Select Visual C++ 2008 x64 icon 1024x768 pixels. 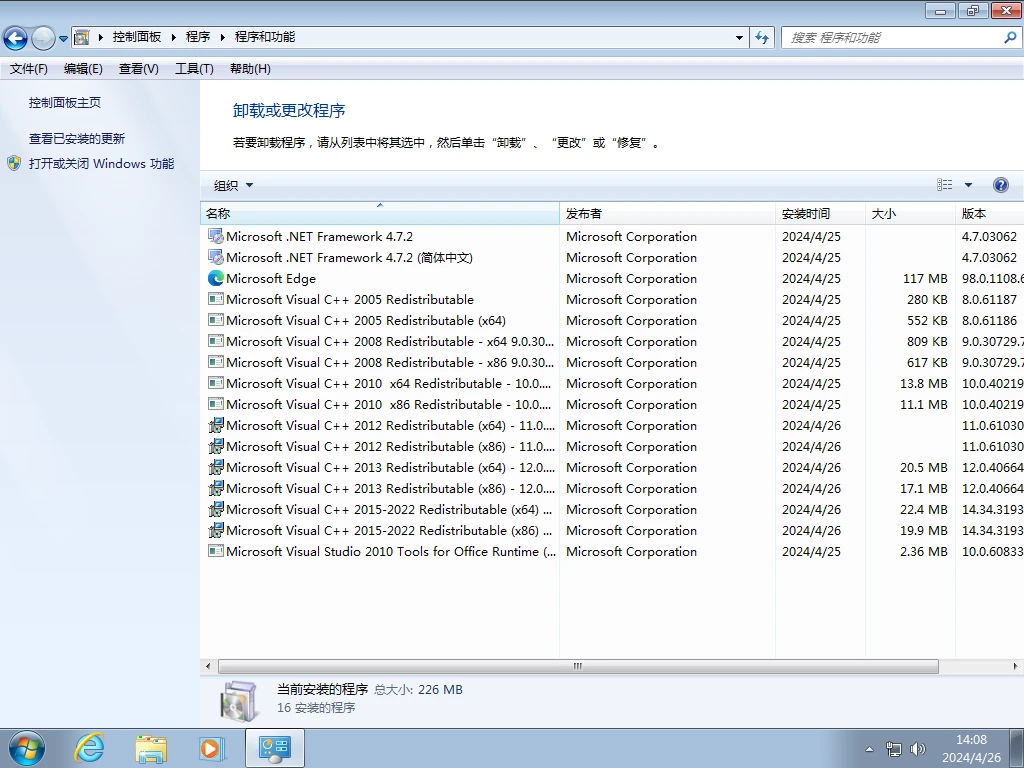[216, 341]
